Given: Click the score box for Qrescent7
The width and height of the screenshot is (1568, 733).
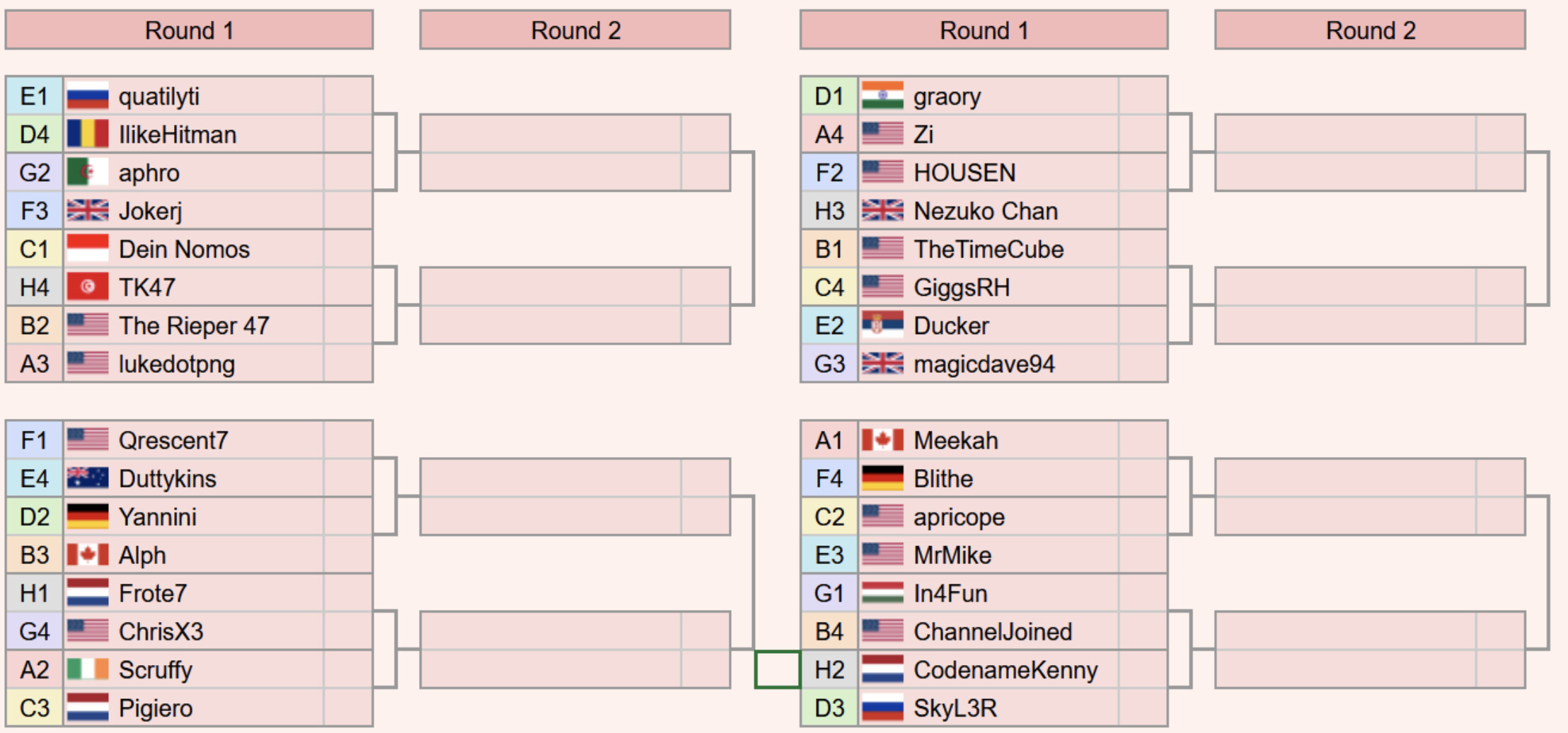Looking at the screenshot, I should pos(348,441).
